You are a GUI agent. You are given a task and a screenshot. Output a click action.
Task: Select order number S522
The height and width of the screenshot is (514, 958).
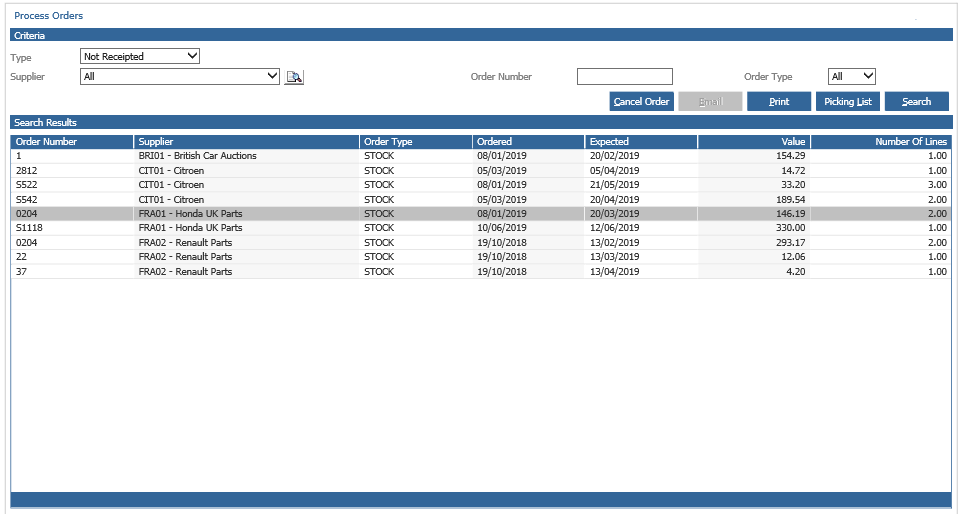pos(481,185)
